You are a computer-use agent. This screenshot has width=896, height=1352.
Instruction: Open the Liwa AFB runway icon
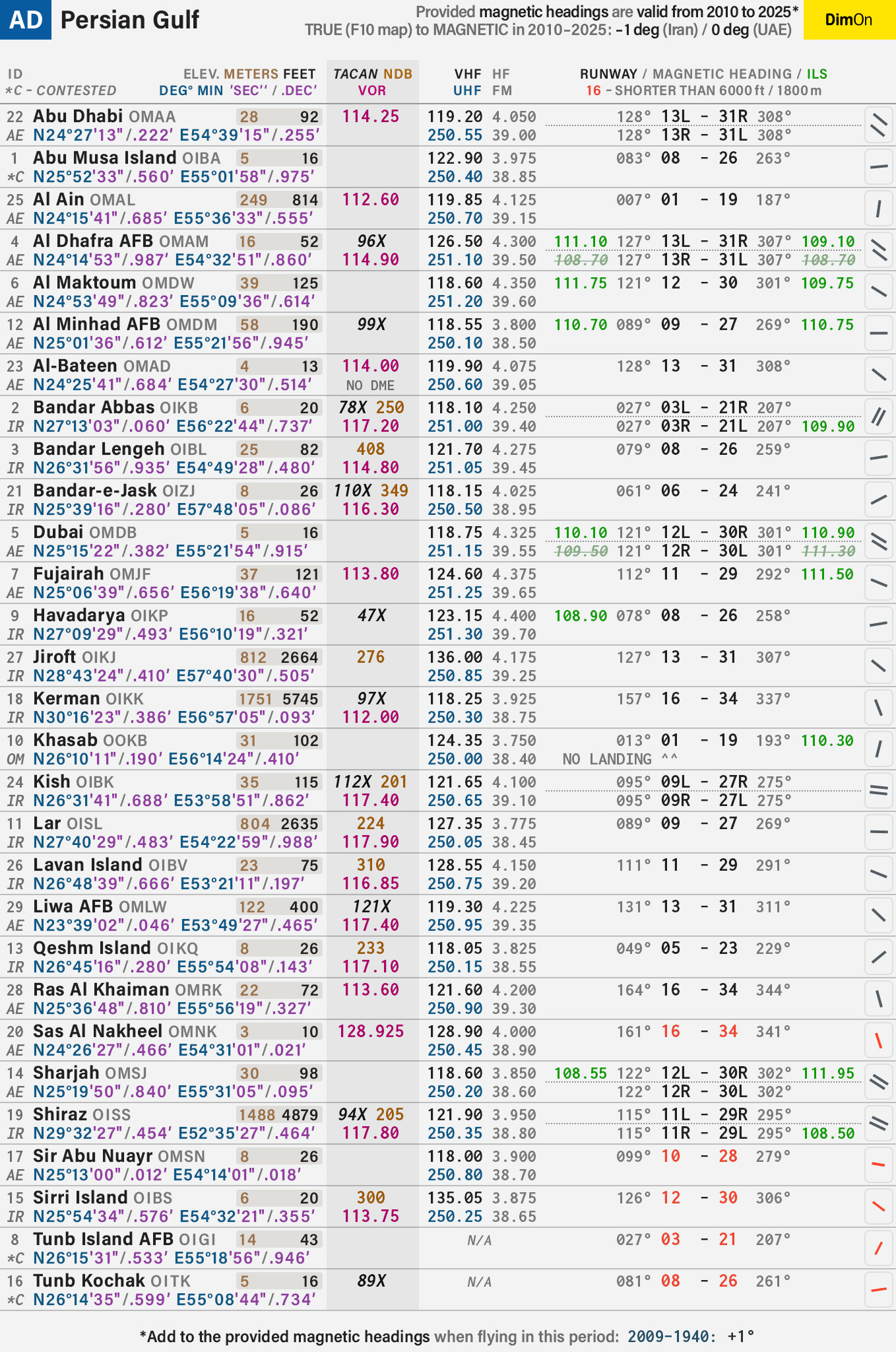pos(879,916)
